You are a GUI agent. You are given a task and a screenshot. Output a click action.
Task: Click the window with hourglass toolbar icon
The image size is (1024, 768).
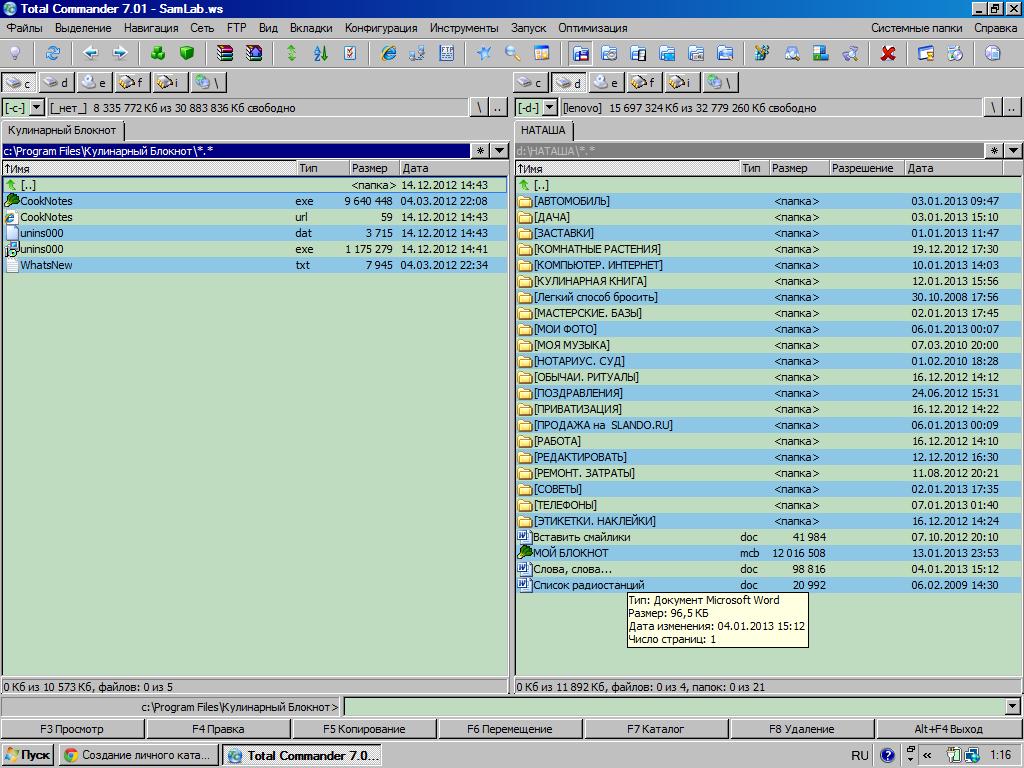pos(926,54)
